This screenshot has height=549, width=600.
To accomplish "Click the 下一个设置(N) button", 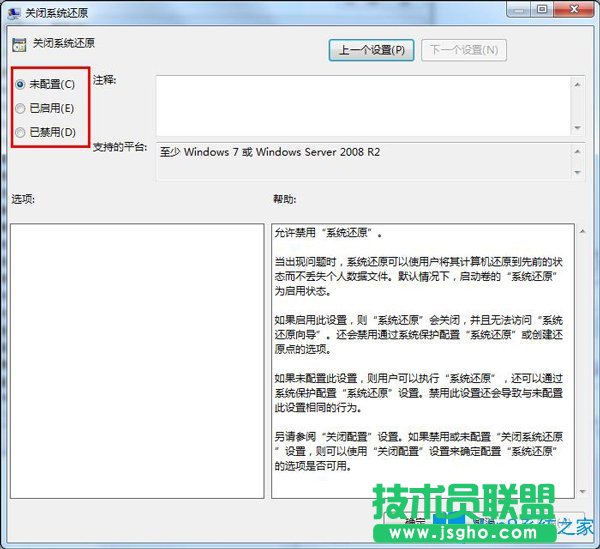I will tap(464, 50).
